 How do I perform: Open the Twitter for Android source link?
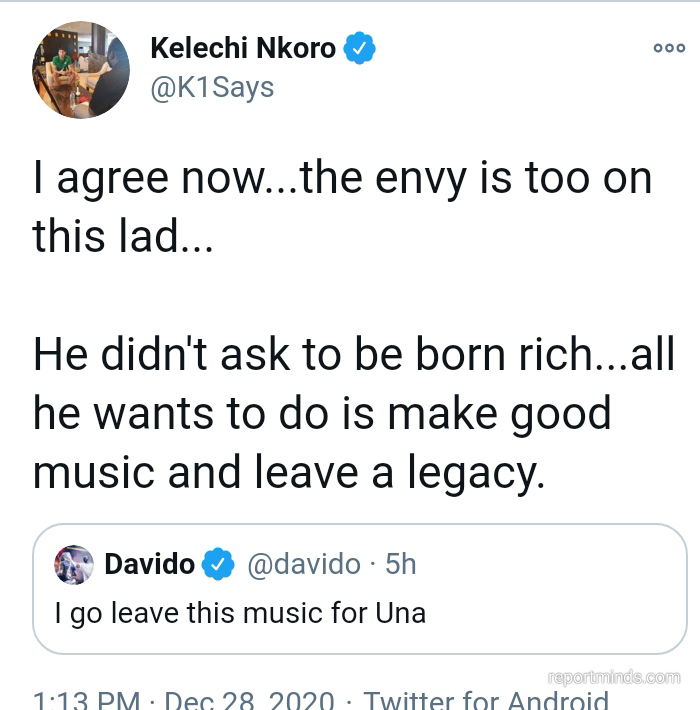(x=485, y=700)
